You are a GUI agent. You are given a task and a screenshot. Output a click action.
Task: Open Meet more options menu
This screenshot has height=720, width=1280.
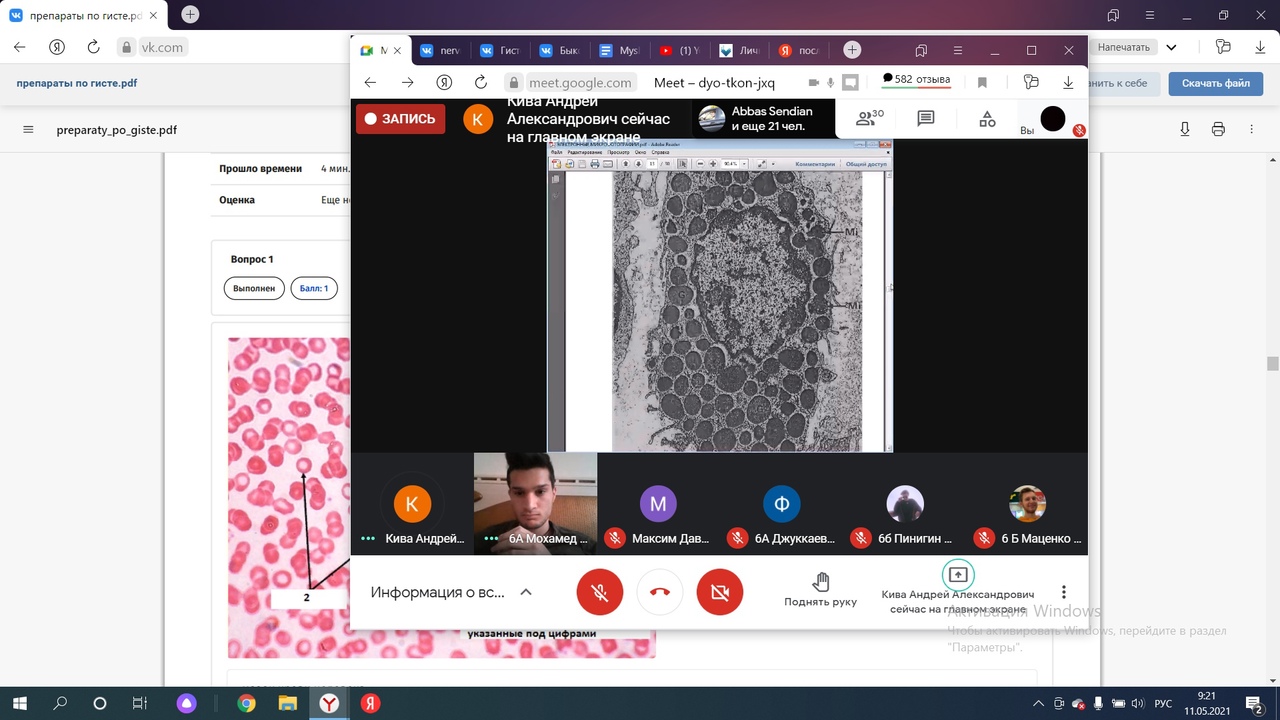(x=1064, y=592)
